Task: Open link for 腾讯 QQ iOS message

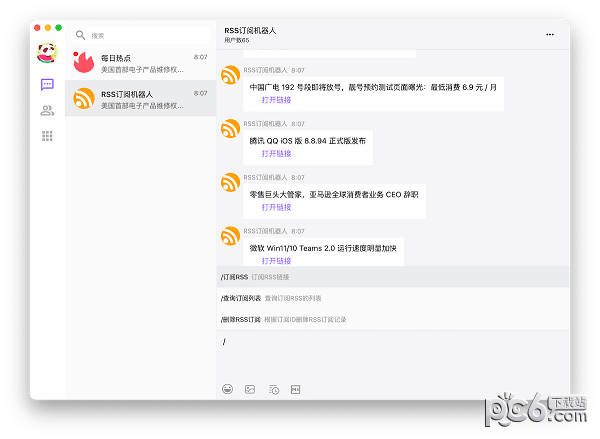Action: click(x=276, y=153)
